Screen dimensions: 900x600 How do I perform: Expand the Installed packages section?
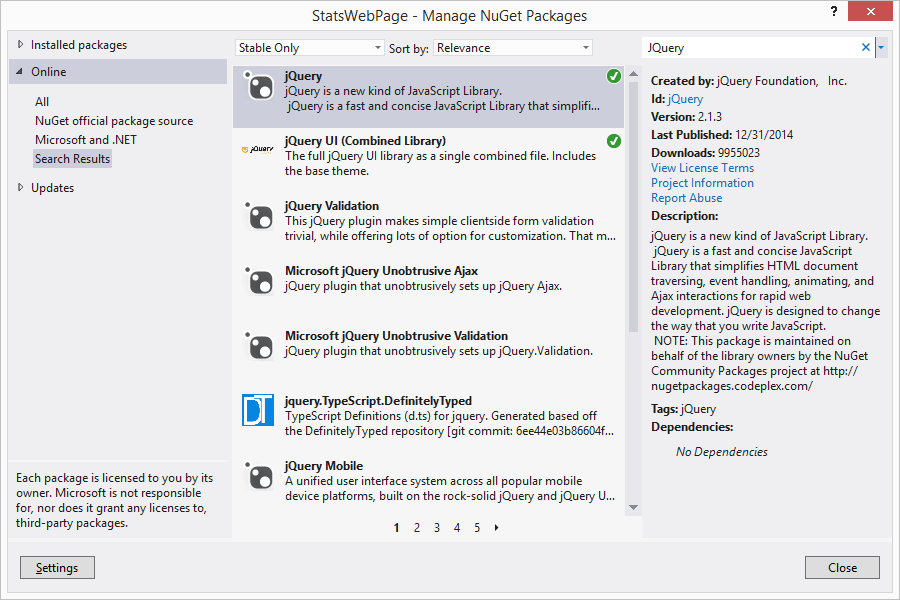[21, 45]
